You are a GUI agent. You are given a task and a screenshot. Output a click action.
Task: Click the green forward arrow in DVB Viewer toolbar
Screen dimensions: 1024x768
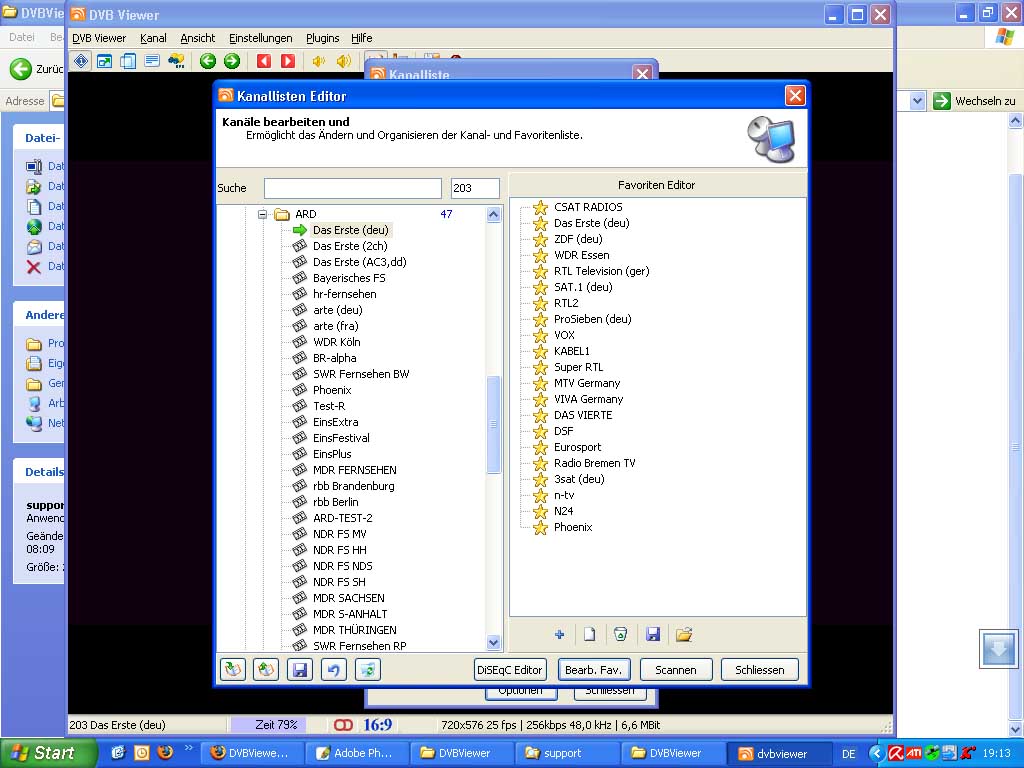coord(232,62)
